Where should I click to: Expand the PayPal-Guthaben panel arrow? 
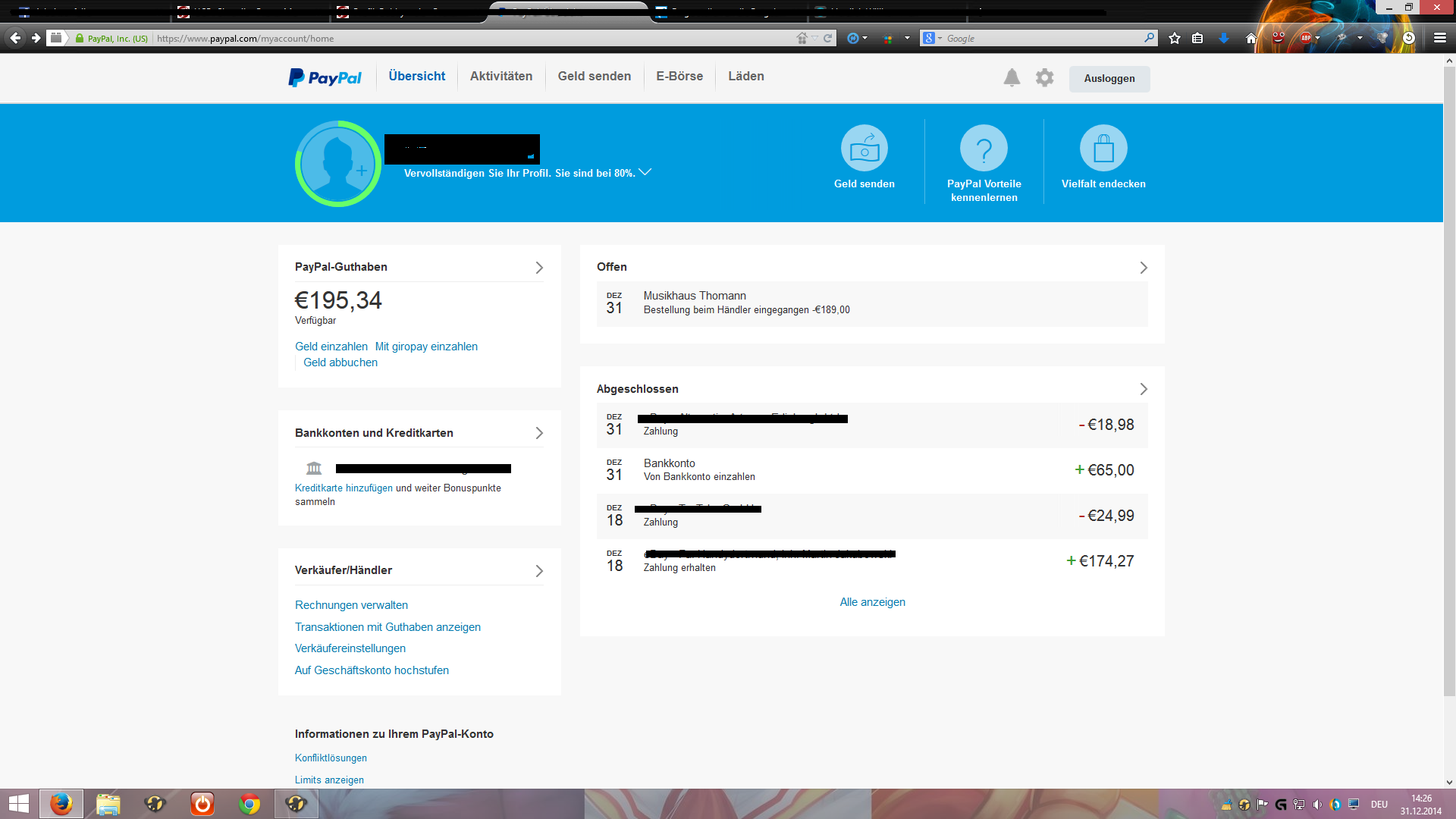click(x=539, y=268)
